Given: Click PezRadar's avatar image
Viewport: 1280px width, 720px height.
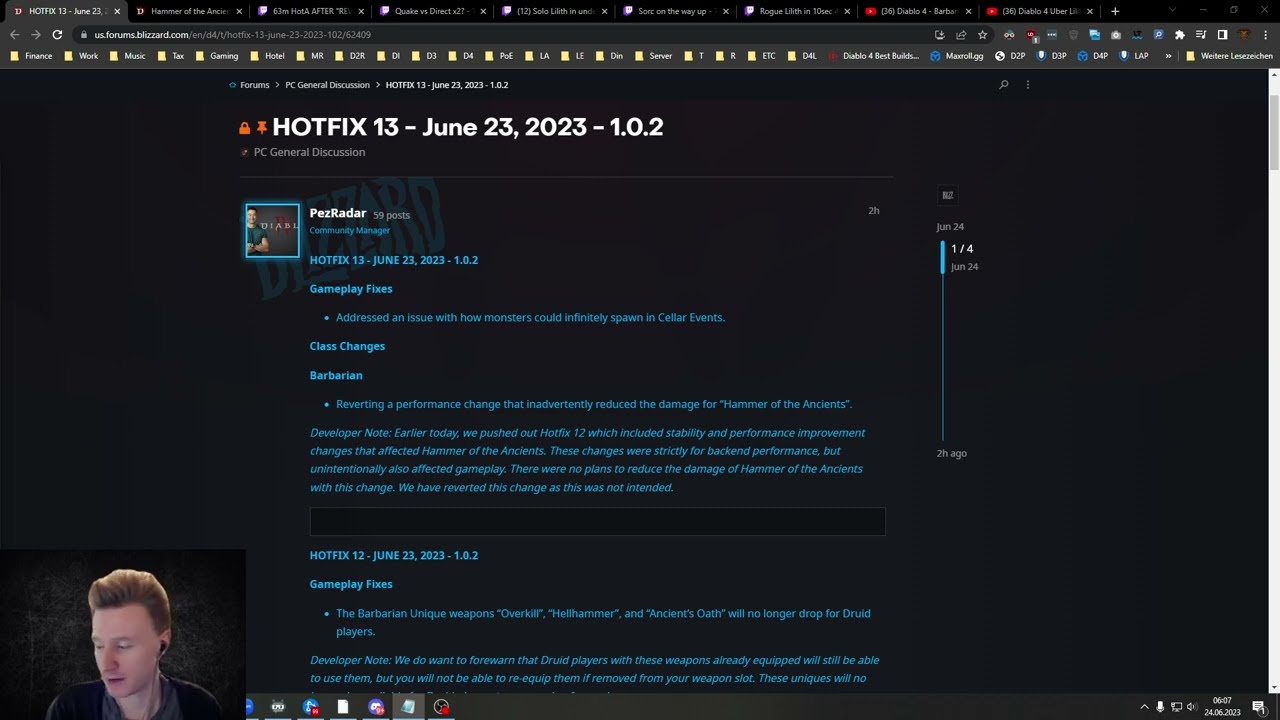Looking at the screenshot, I should pos(272,230).
